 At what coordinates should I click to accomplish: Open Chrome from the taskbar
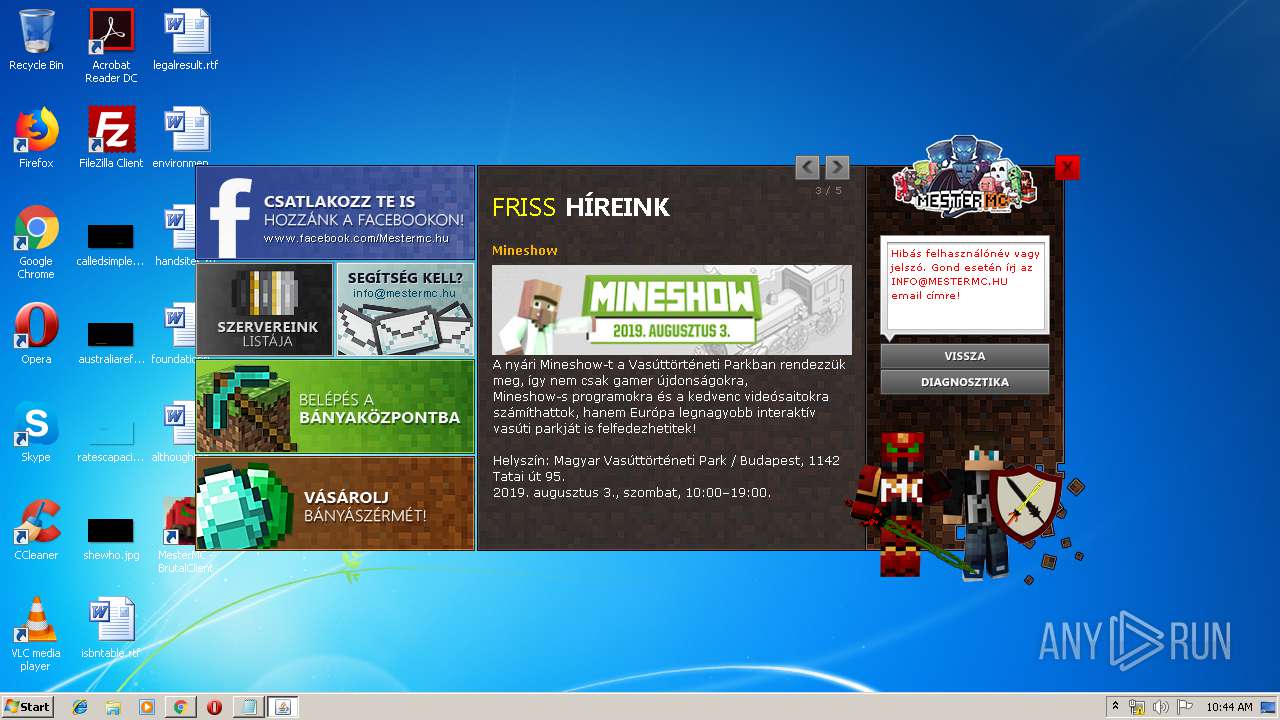point(180,707)
